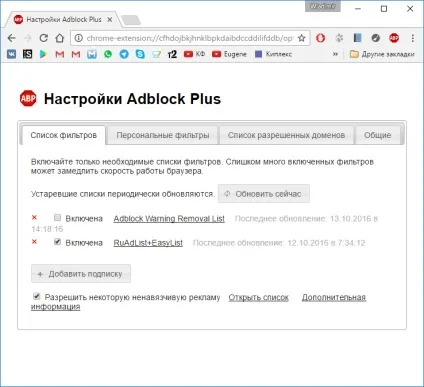Screen dimensions: 424x387
Task: Toggle allow some non-intrusive ads checkbox
Action: click(37, 296)
